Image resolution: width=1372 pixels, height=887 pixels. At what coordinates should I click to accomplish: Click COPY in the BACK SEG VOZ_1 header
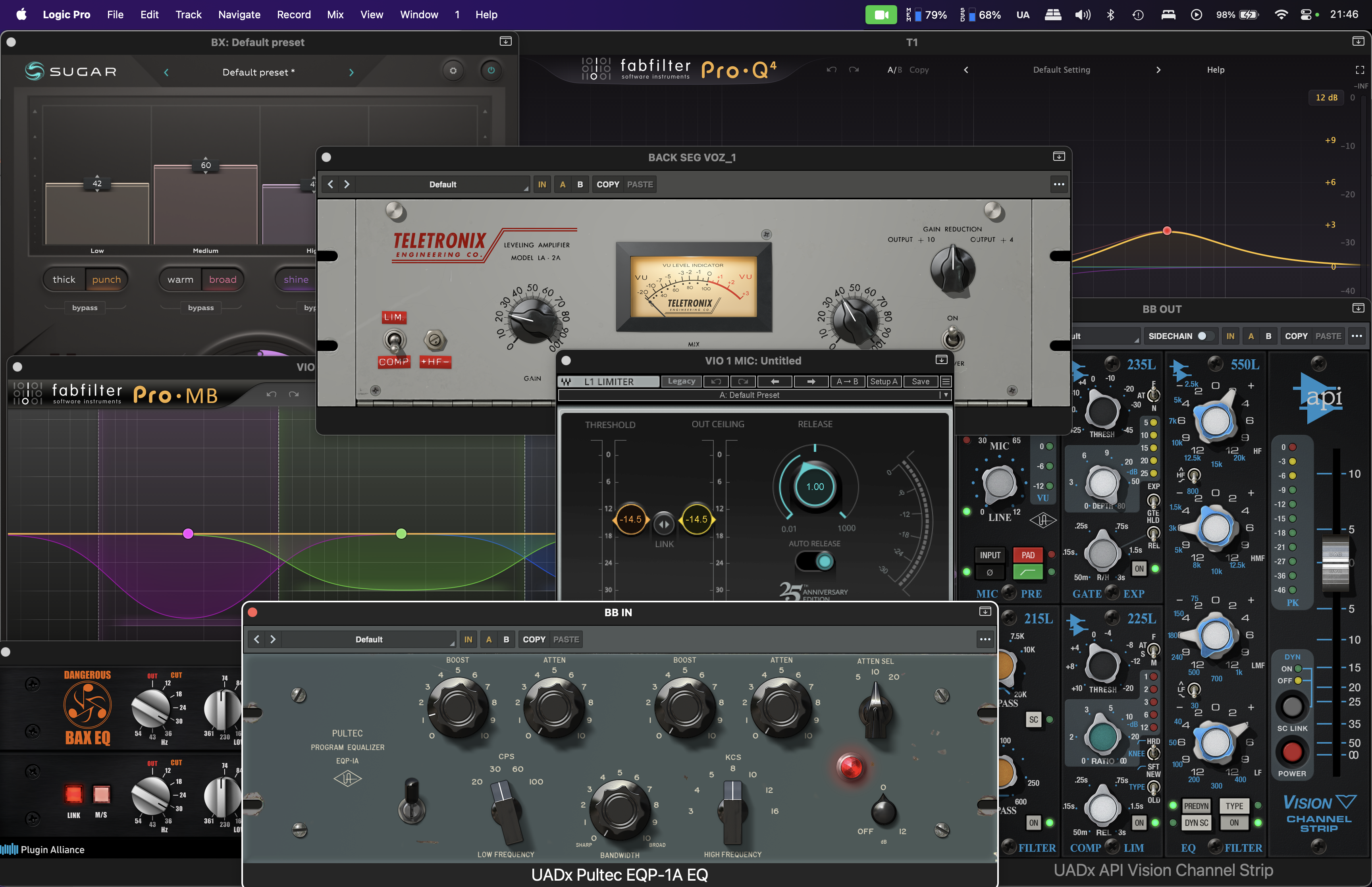[x=608, y=184]
